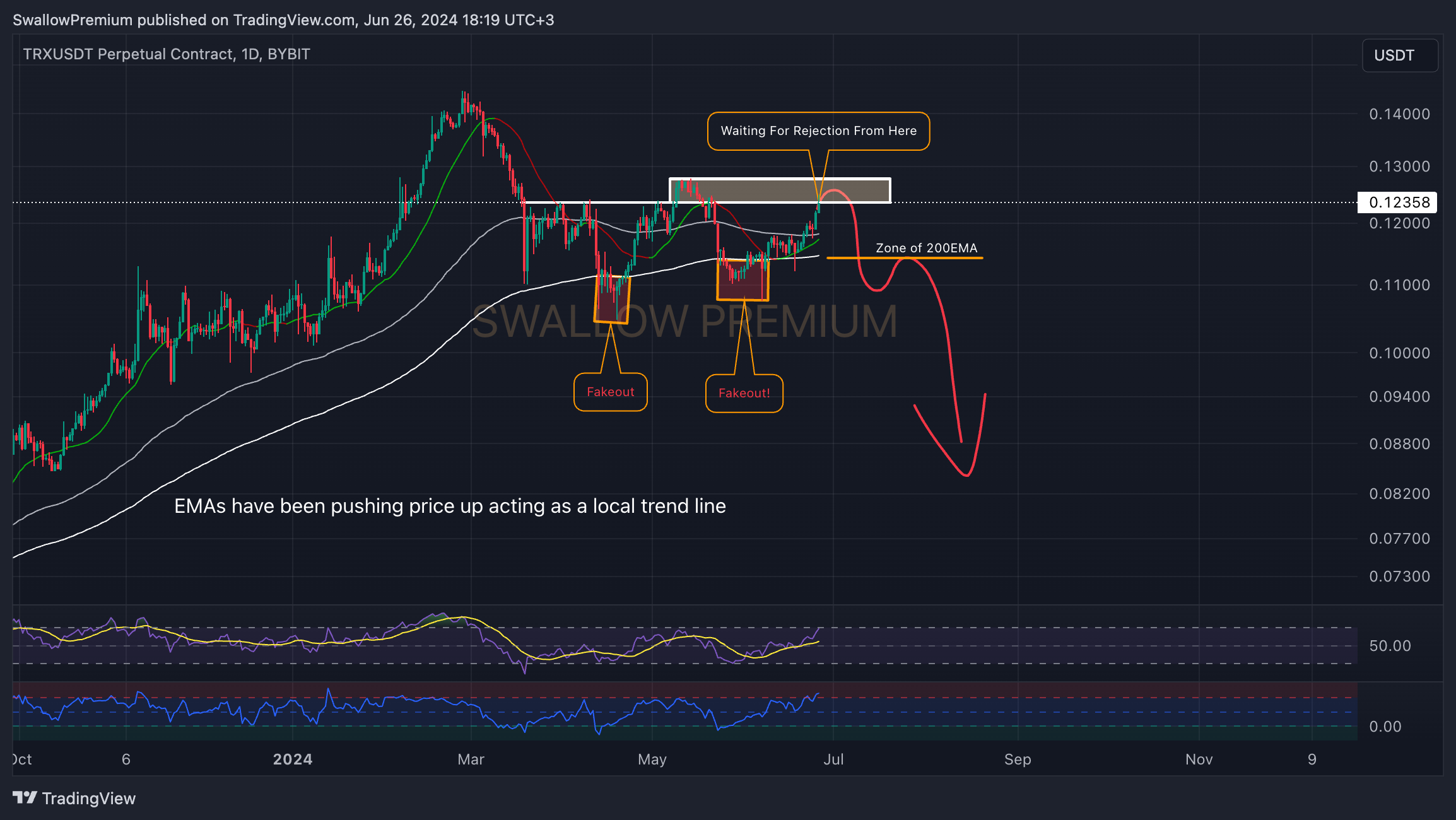Screen dimensions: 1456x820
Task: Click the TRXUSDT Perpetual Contract symbol title
Action: (167, 54)
